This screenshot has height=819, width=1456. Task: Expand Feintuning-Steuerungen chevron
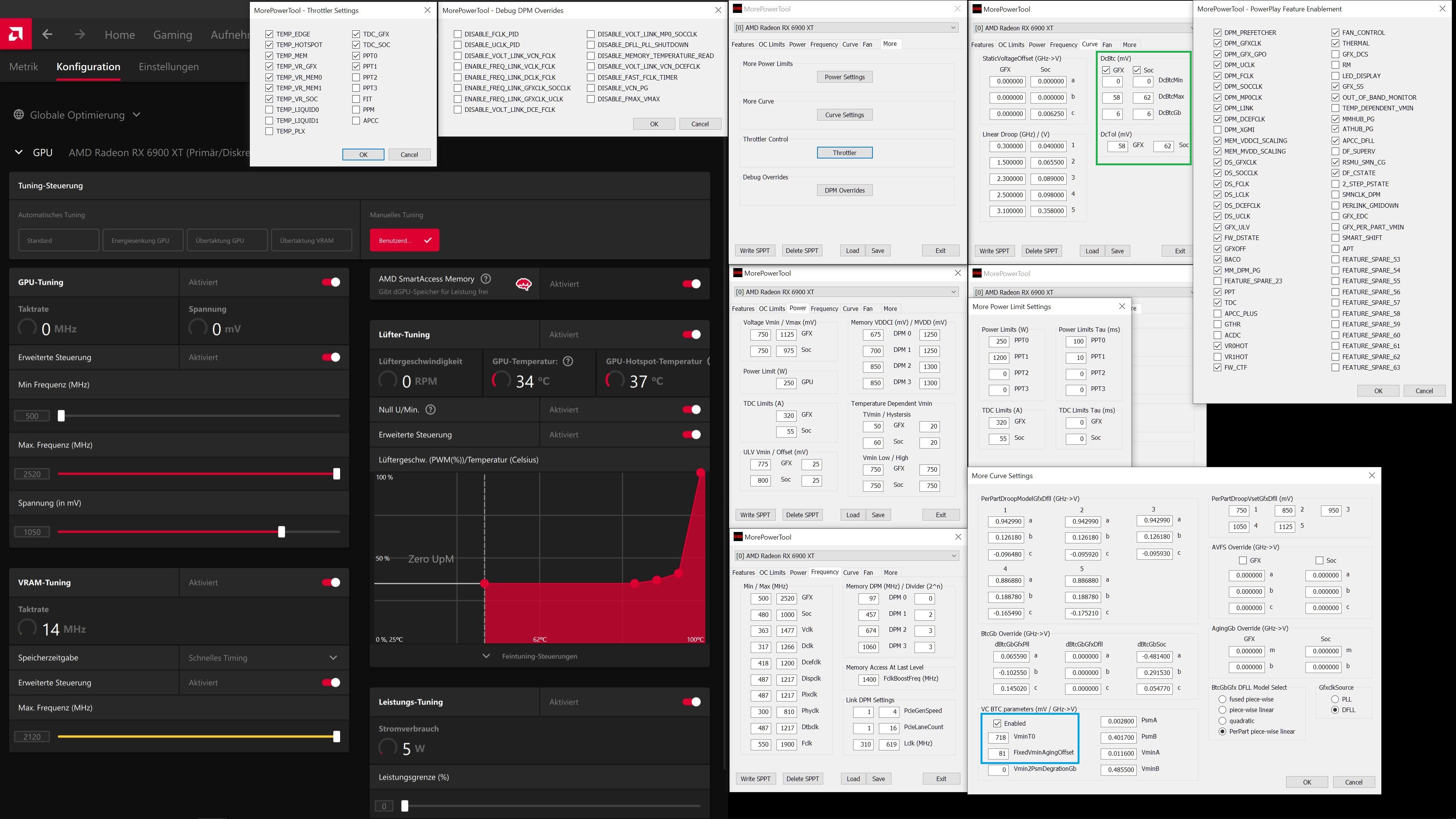486,656
